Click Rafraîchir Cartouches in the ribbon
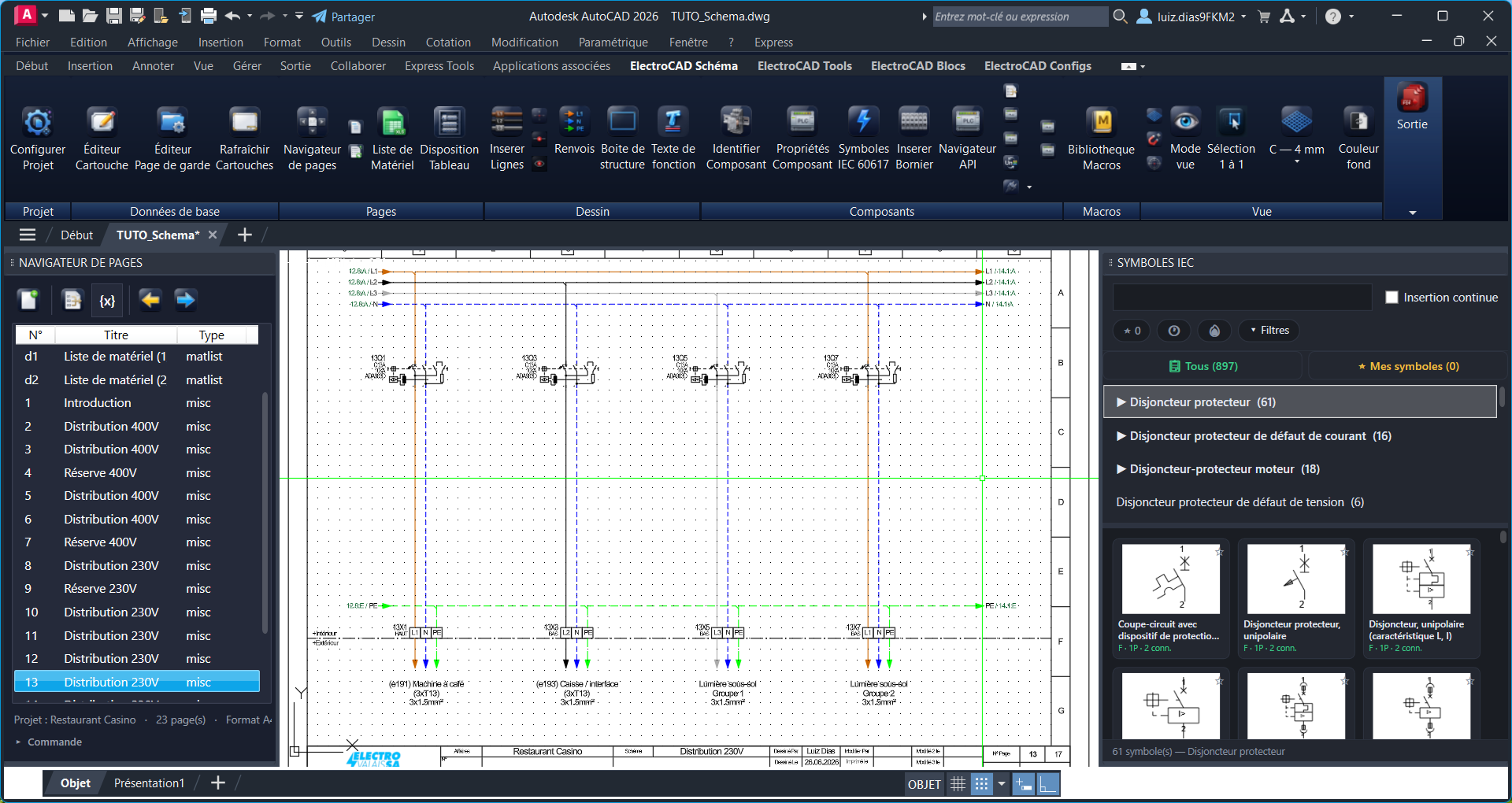Image resolution: width=1512 pixels, height=803 pixels. [244, 139]
